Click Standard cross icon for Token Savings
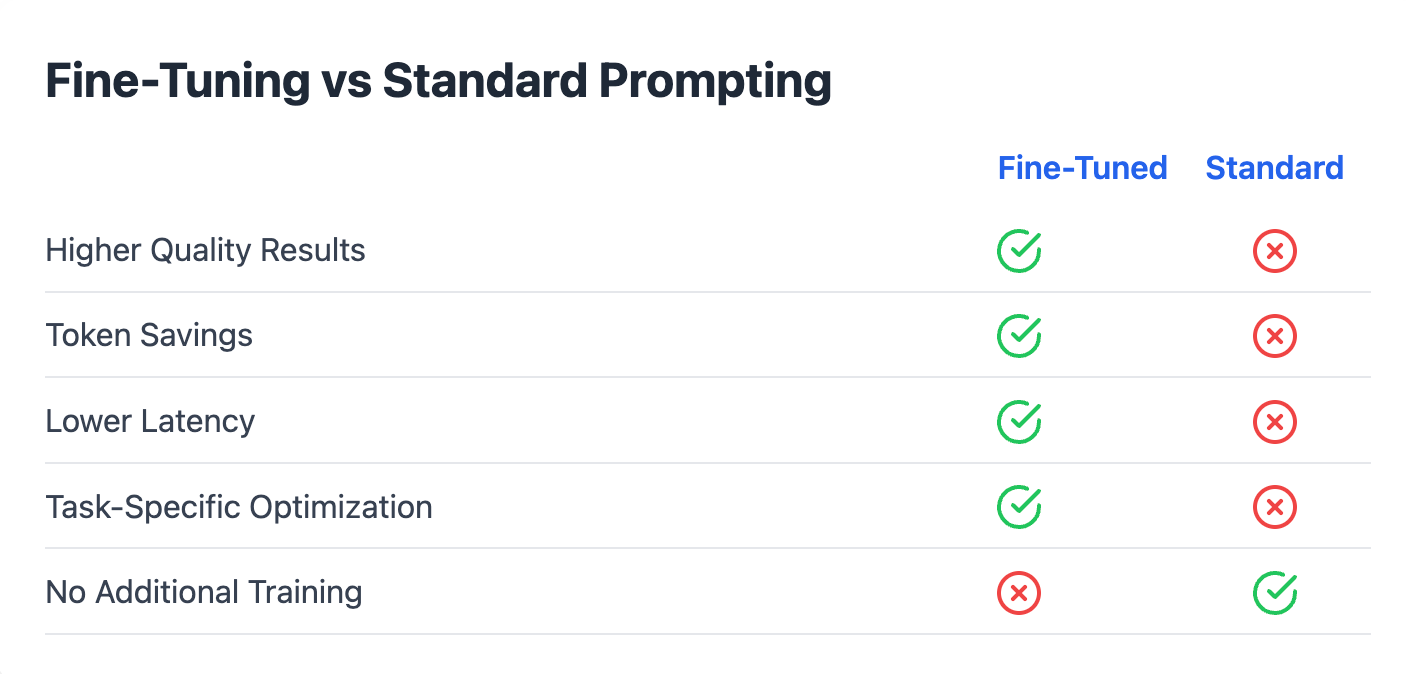The height and width of the screenshot is (674, 1406). pyautogui.click(x=1275, y=336)
